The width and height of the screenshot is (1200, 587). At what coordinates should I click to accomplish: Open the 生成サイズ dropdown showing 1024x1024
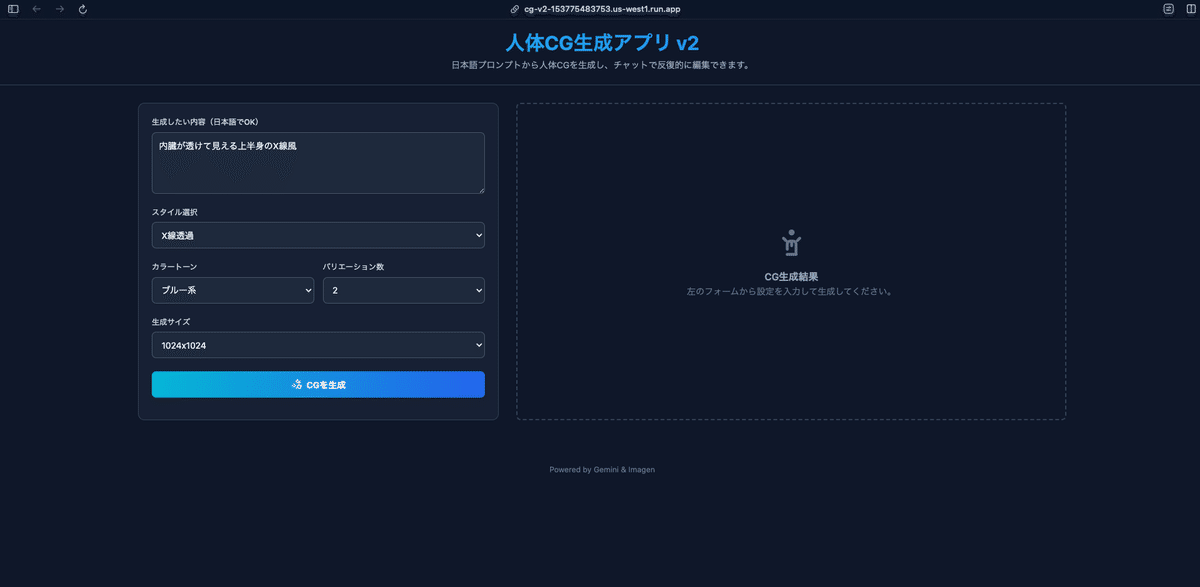(x=318, y=345)
